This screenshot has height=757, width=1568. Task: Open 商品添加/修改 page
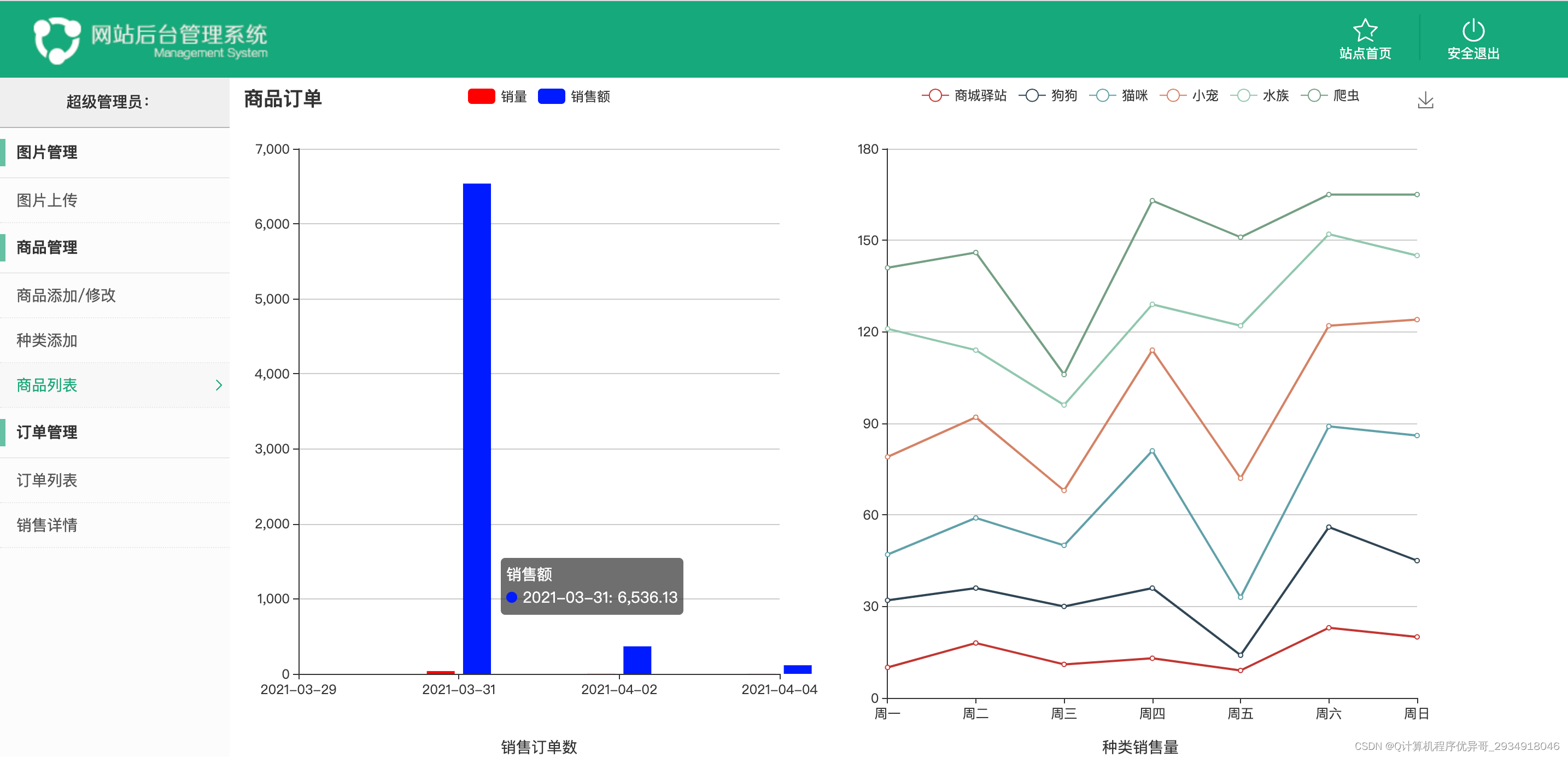[x=114, y=295]
